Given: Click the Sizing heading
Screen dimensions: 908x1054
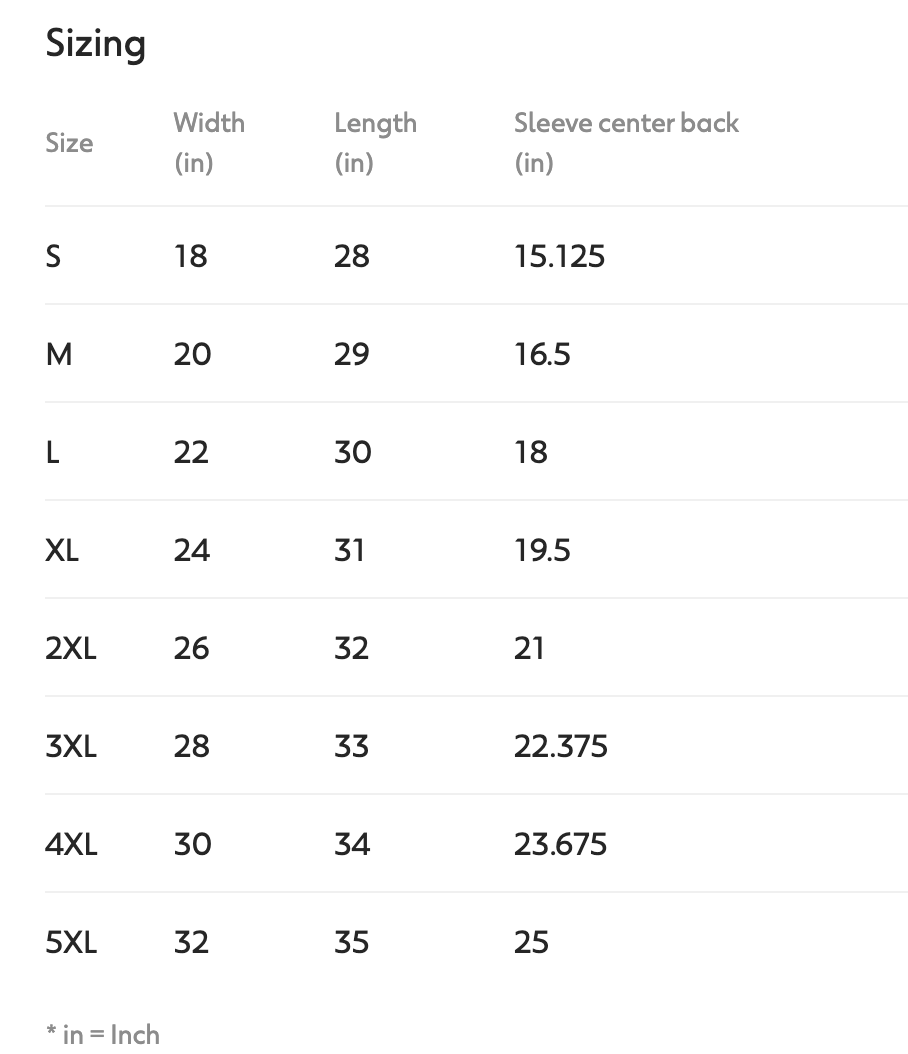Looking at the screenshot, I should [x=95, y=44].
